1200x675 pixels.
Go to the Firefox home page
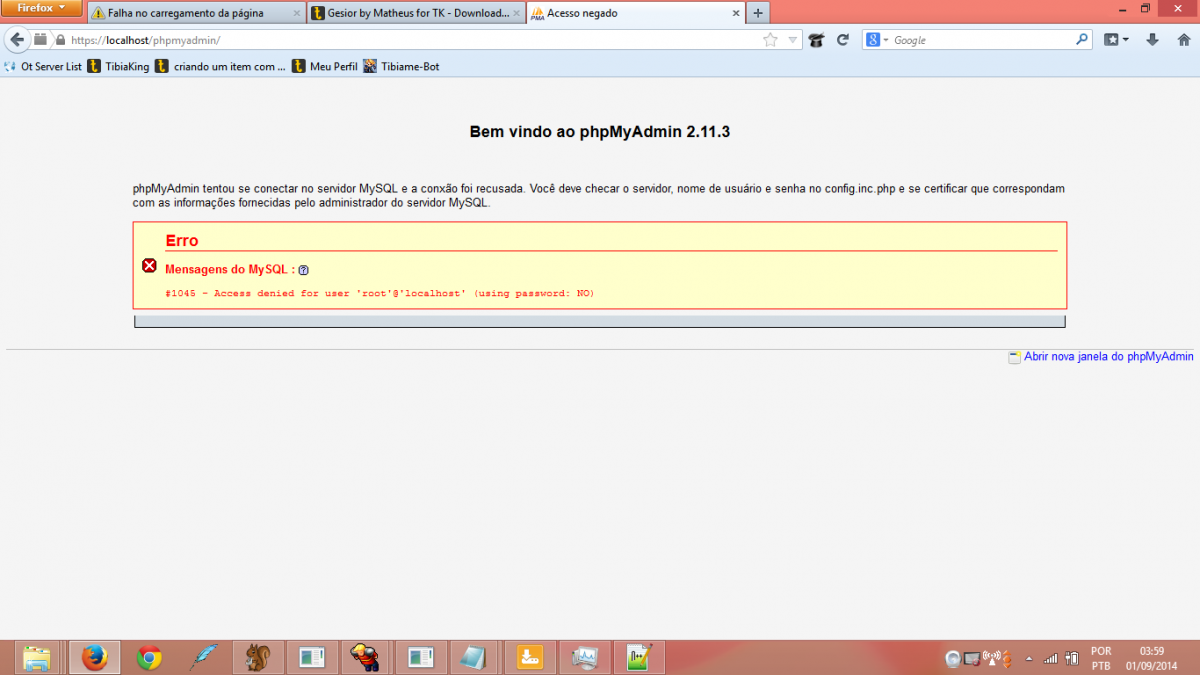tap(1182, 40)
